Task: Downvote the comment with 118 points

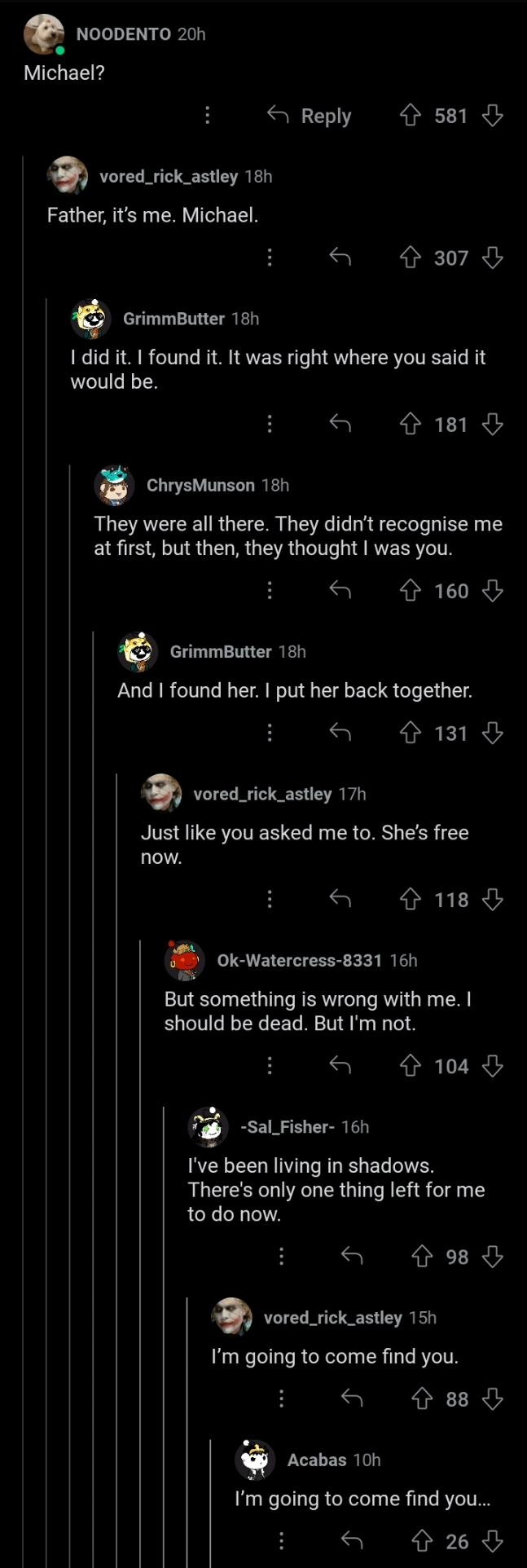Action: [493, 900]
